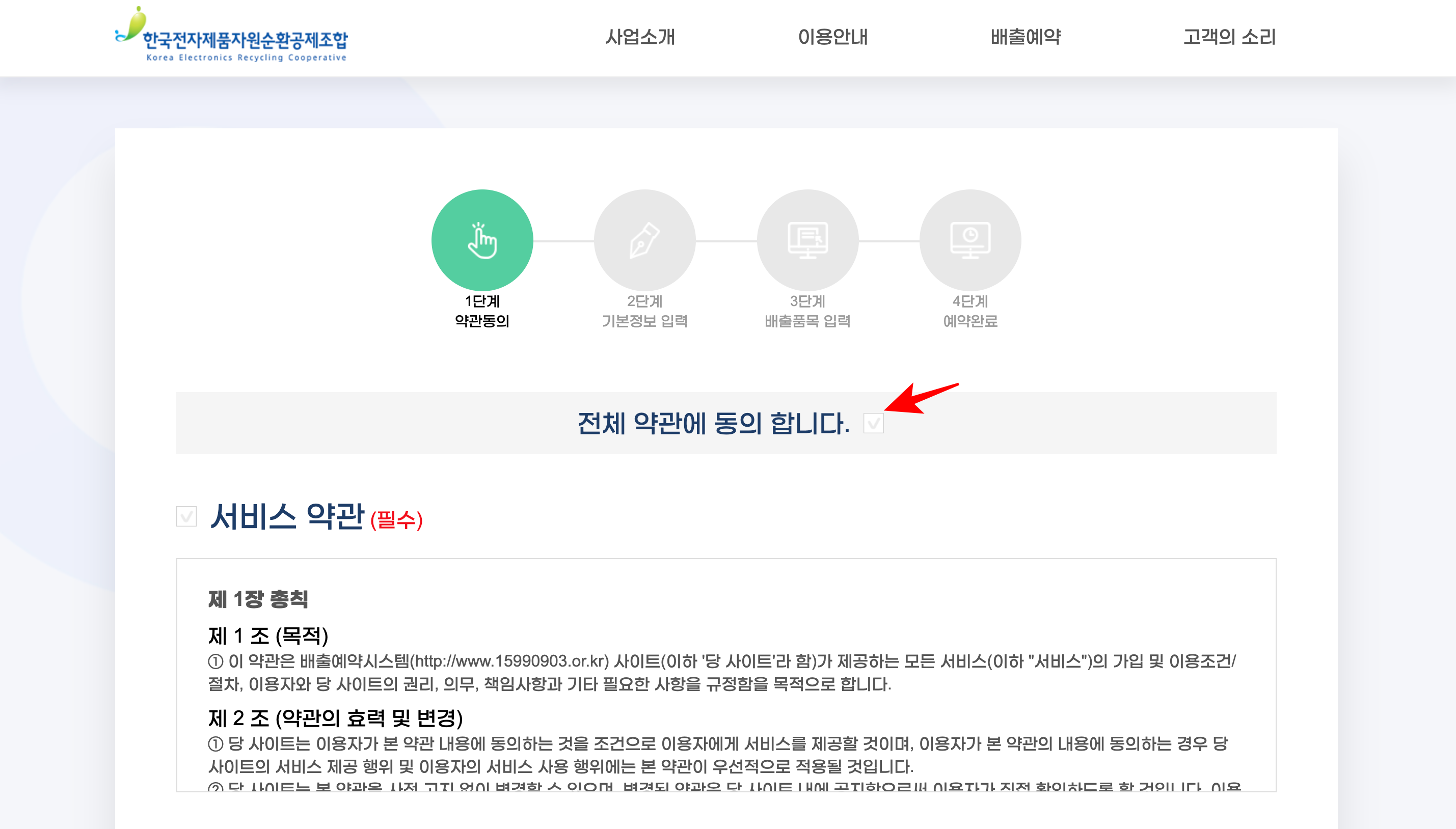This screenshot has width=1456, height=829.
Task: Click the 제 1장 총칙 heading
Action: tap(258, 599)
